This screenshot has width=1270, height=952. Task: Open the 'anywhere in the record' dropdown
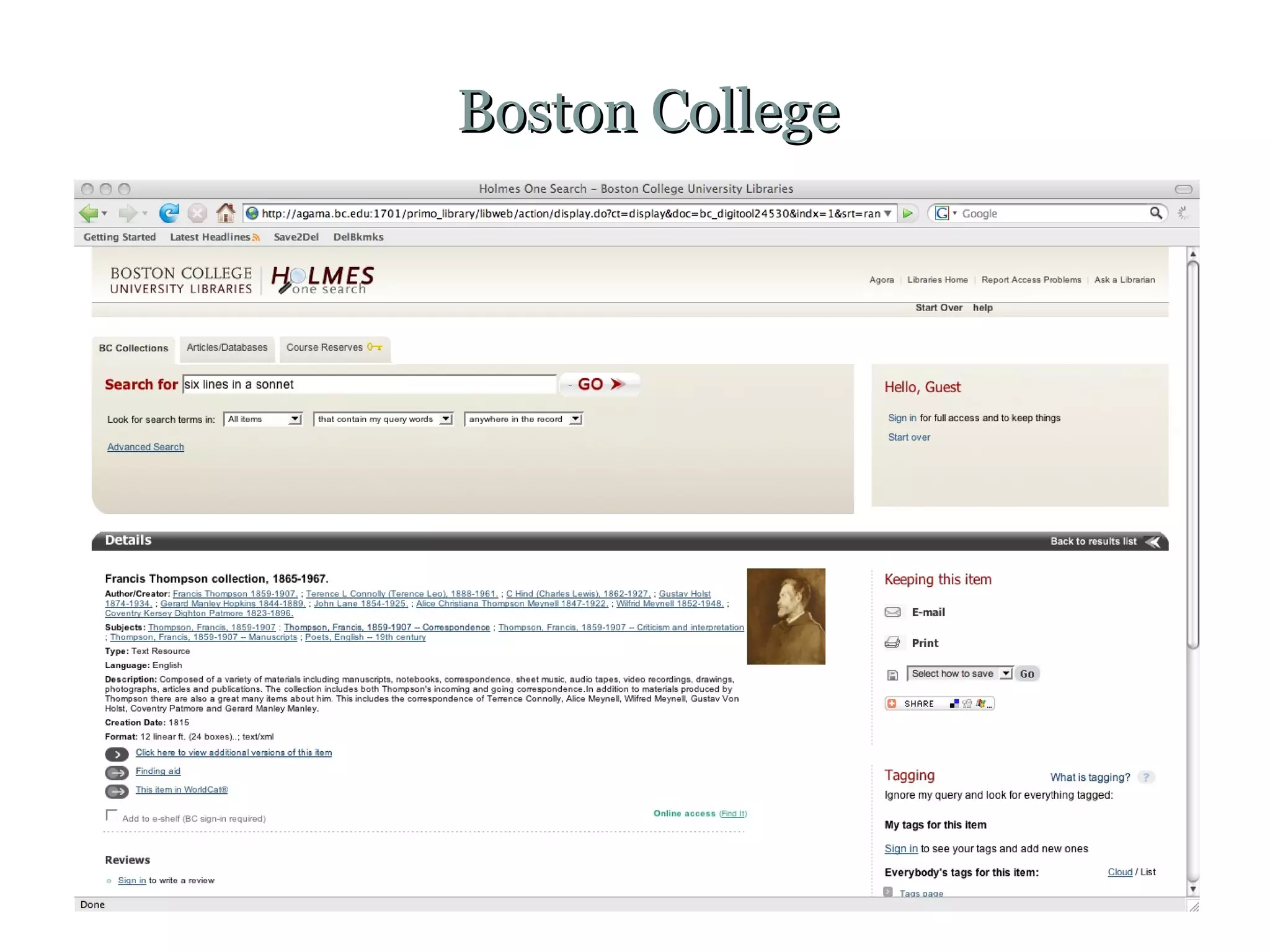pos(523,420)
